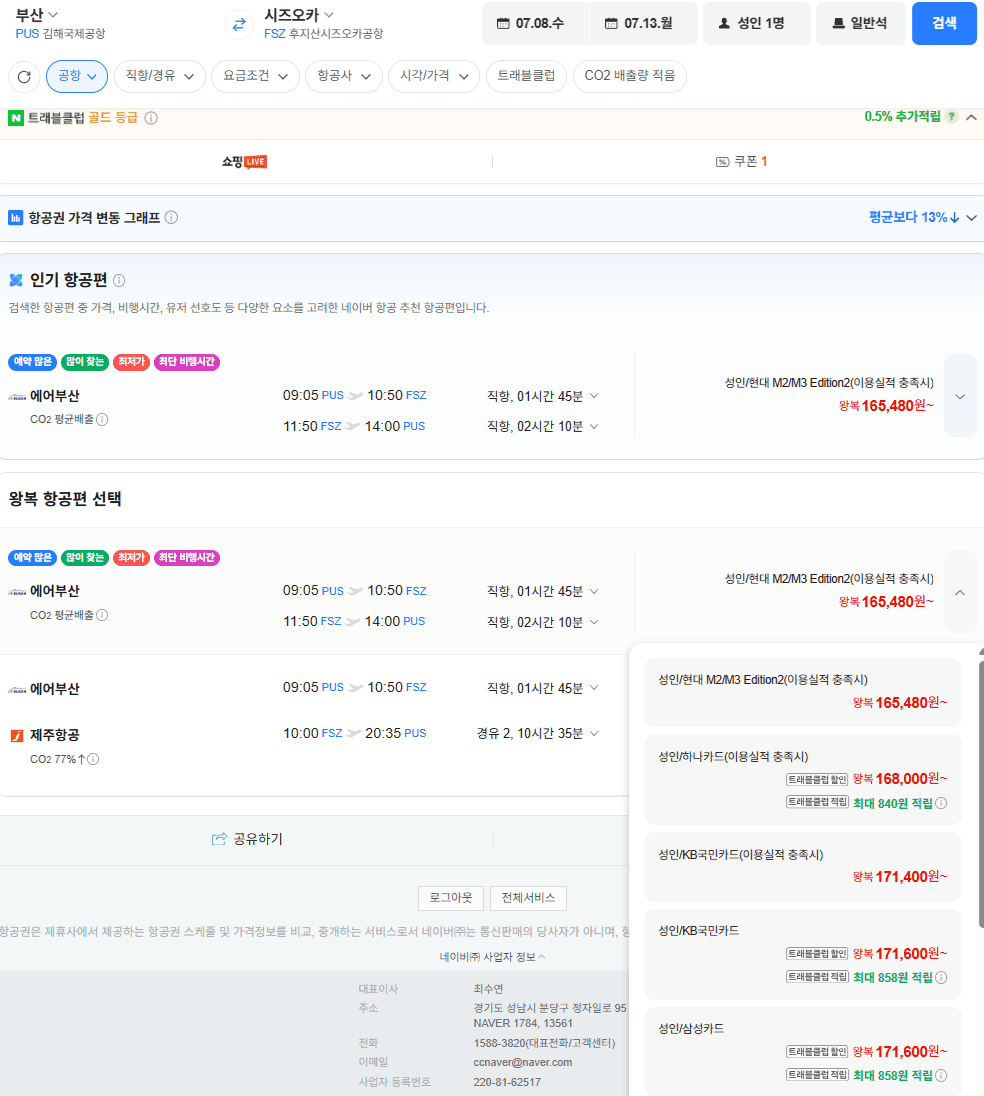Screen dimensions: 984x1096
Task: Open info icon beside 최대 840원 적립
Action: click(941, 803)
